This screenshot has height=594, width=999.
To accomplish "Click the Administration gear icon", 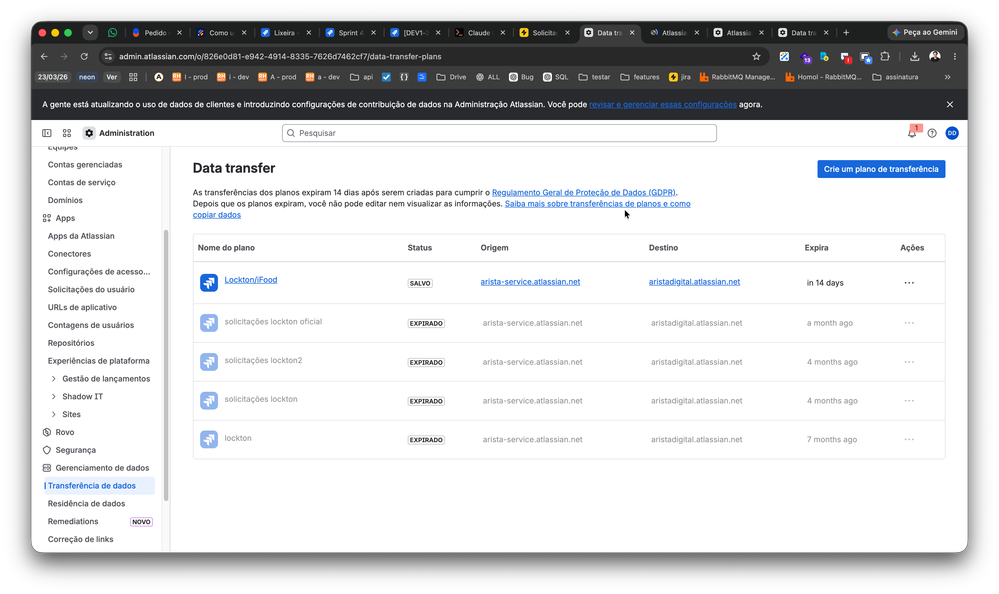I will (89, 133).
